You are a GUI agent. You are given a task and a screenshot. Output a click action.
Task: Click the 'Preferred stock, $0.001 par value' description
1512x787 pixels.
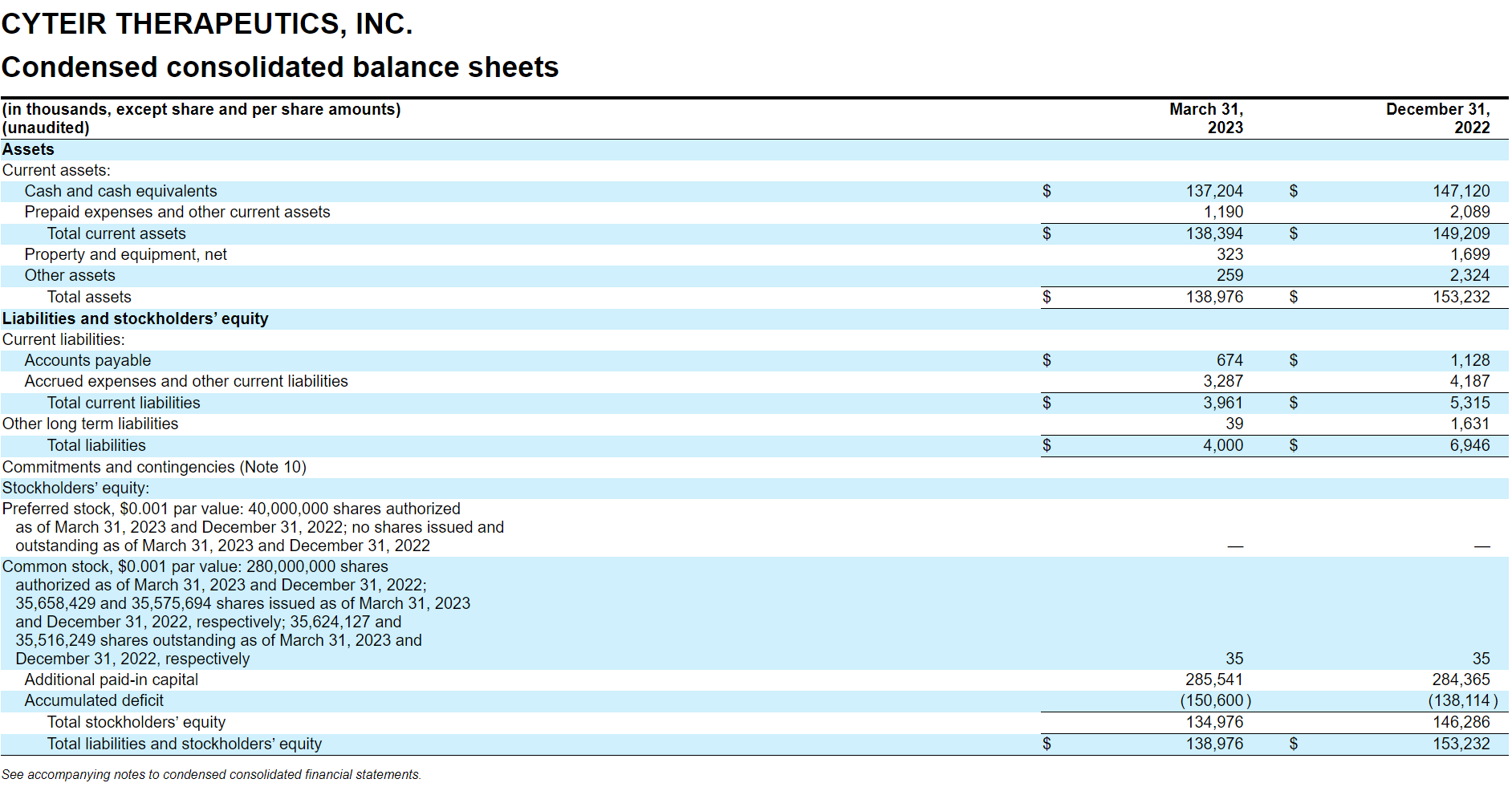(x=254, y=527)
